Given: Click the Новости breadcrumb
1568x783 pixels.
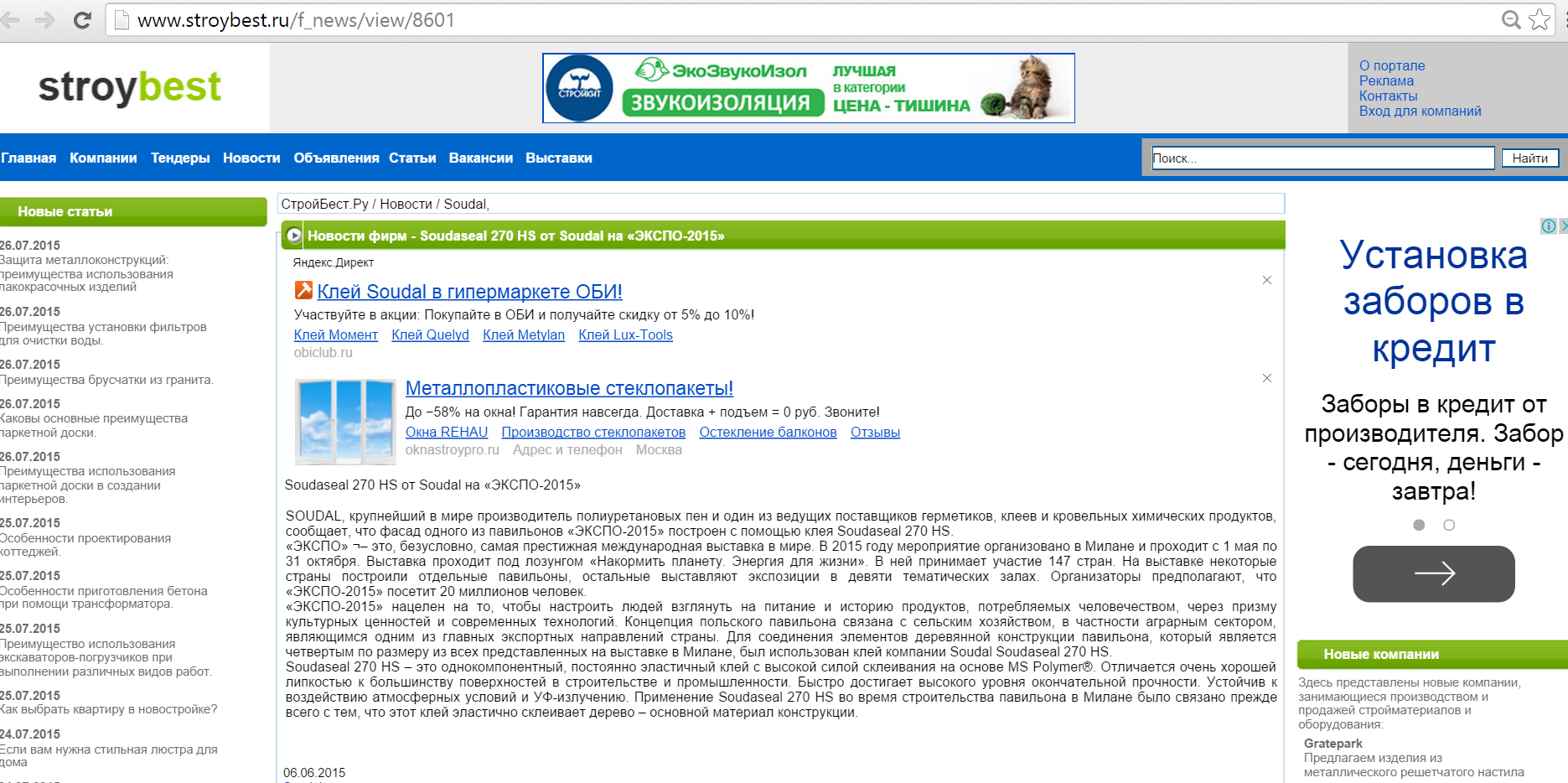Looking at the screenshot, I should click(x=406, y=204).
